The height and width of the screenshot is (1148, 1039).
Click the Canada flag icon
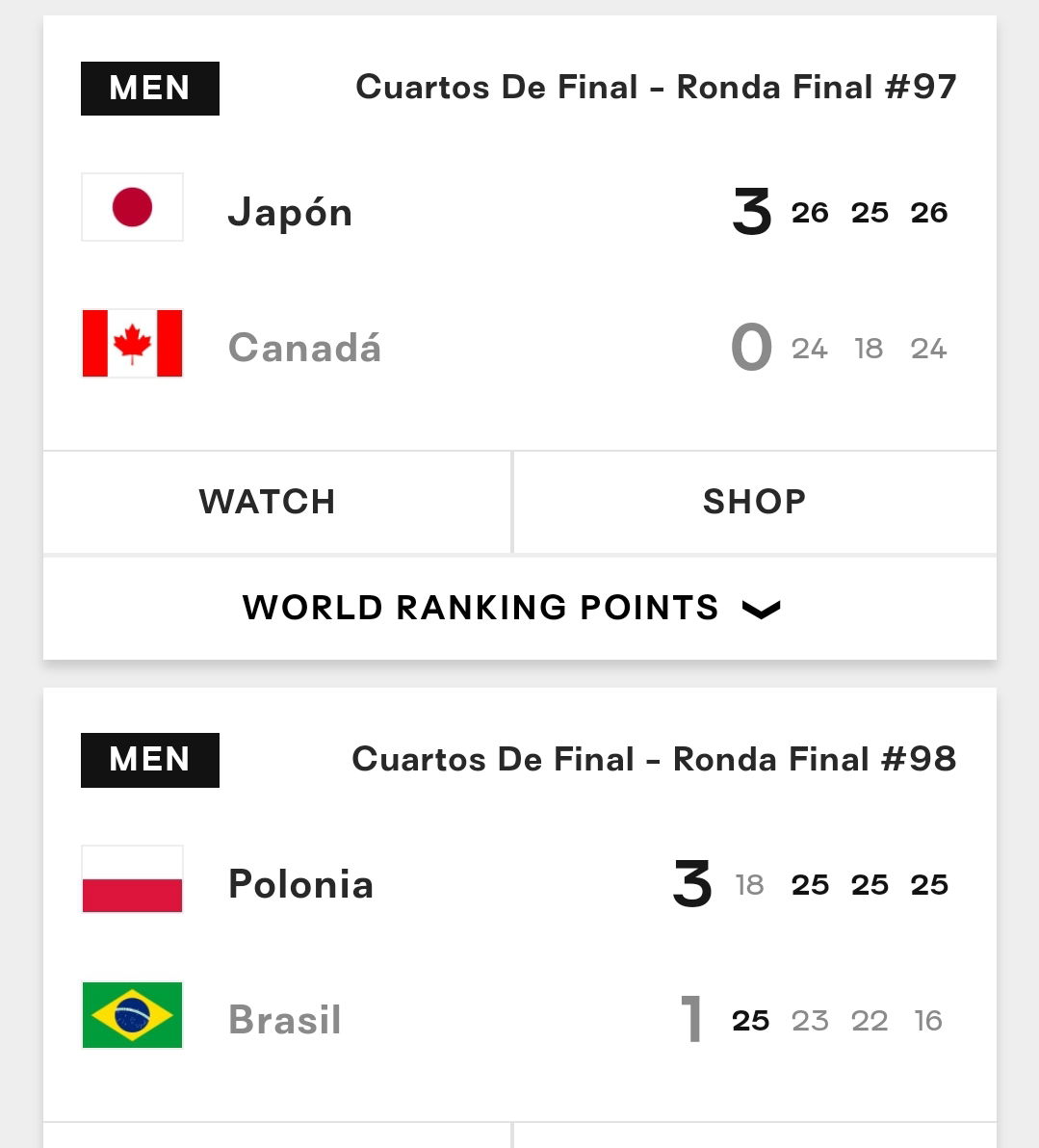(132, 344)
